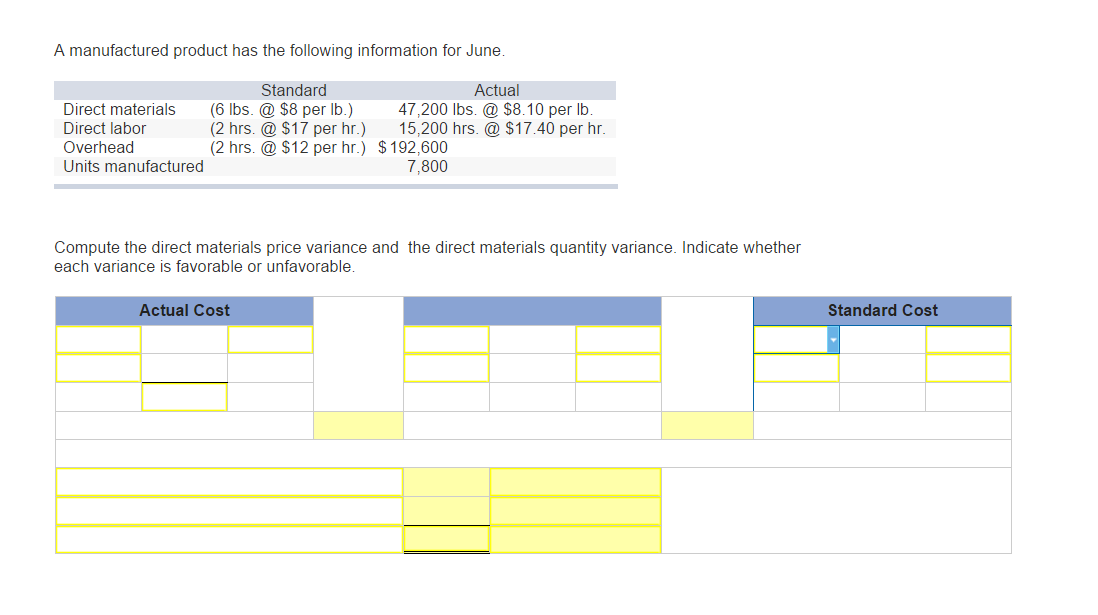The height and width of the screenshot is (615, 1098).
Task: Select the third-row cell under Actual Cost header
Action: click(184, 397)
